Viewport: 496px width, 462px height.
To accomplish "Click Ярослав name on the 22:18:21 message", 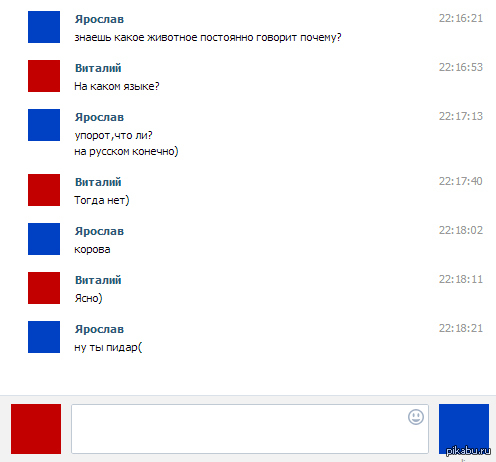I will [x=99, y=329].
